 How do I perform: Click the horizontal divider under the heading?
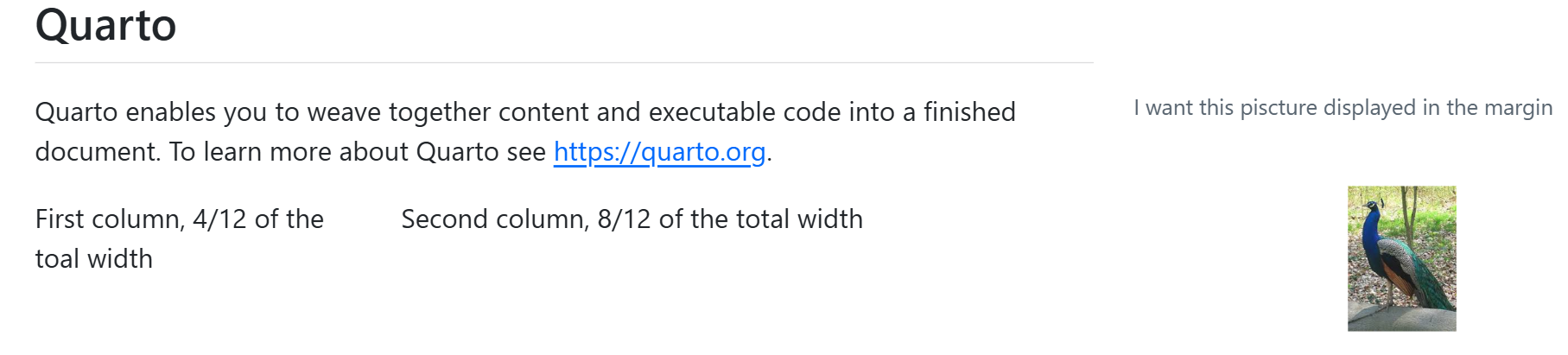tap(564, 62)
